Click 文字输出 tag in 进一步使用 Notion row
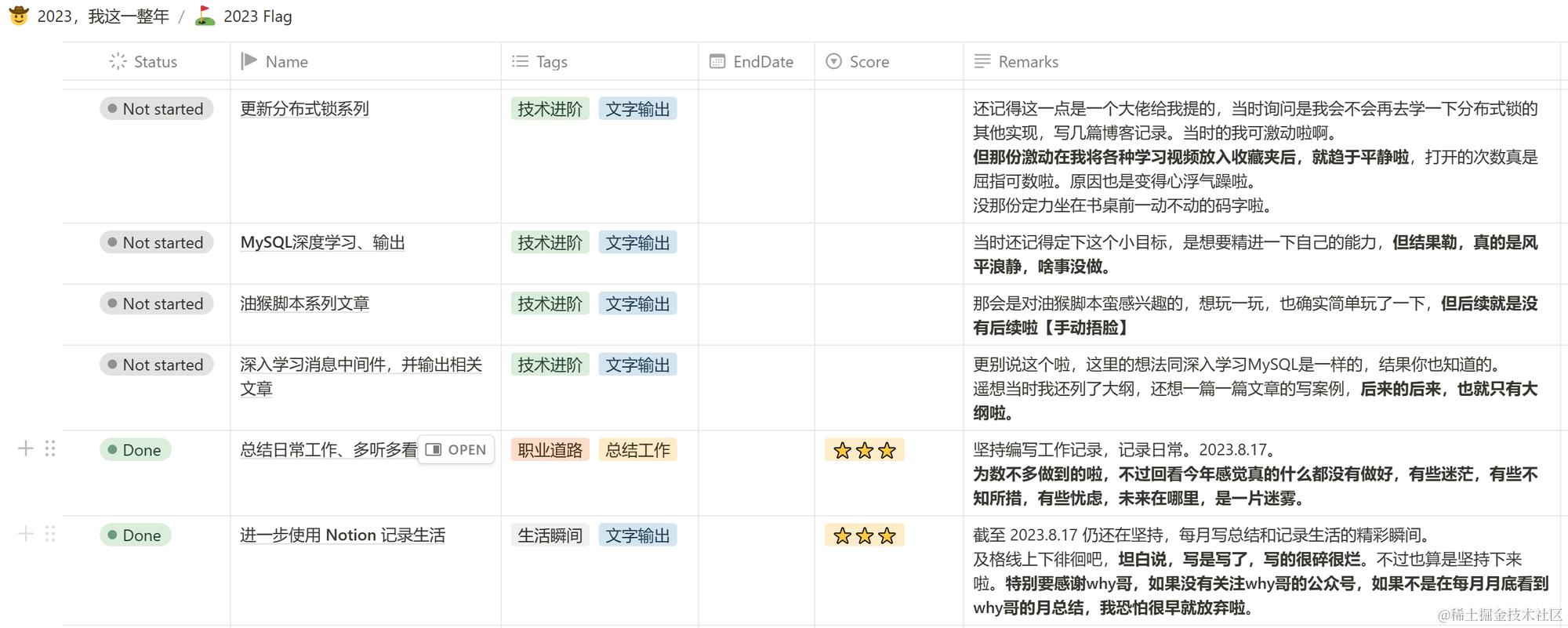Image resolution: width=1568 pixels, height=628 pixels. click(x=637, y=535)
